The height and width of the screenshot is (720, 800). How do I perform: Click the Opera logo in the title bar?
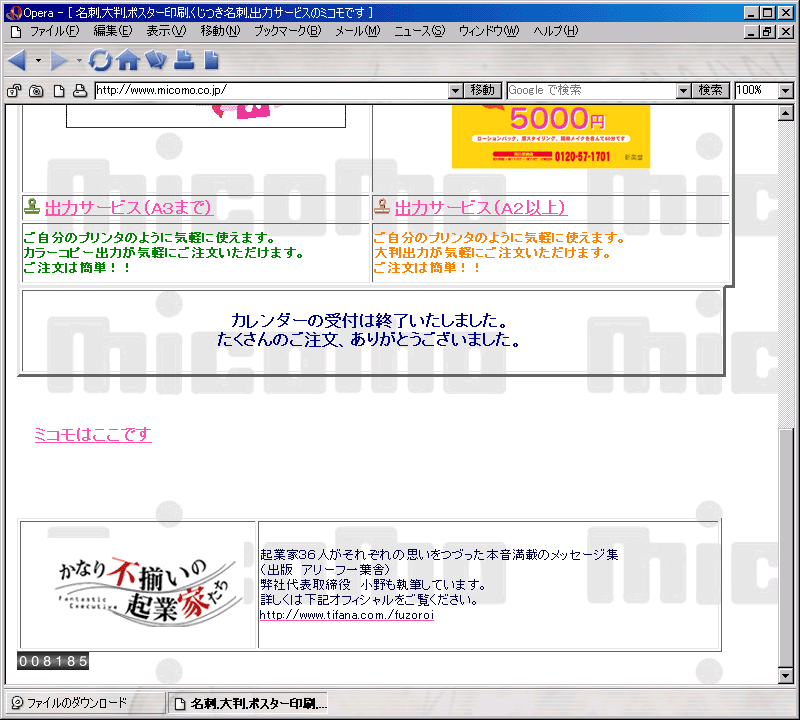[x=14, y=12]
